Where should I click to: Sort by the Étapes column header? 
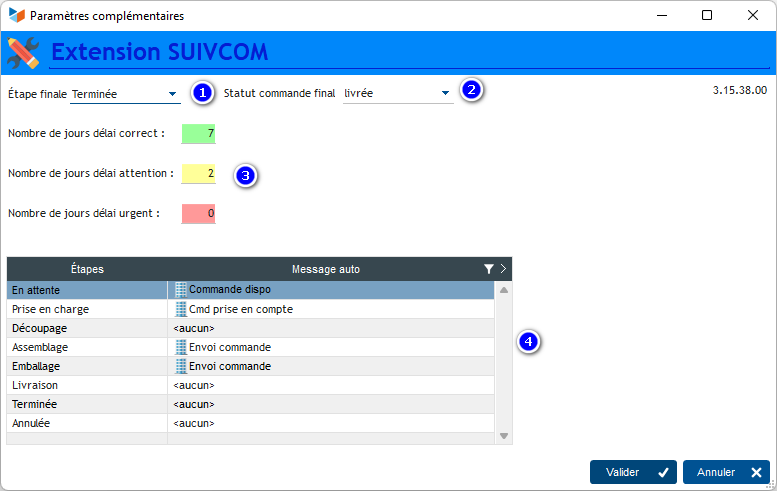87,269
